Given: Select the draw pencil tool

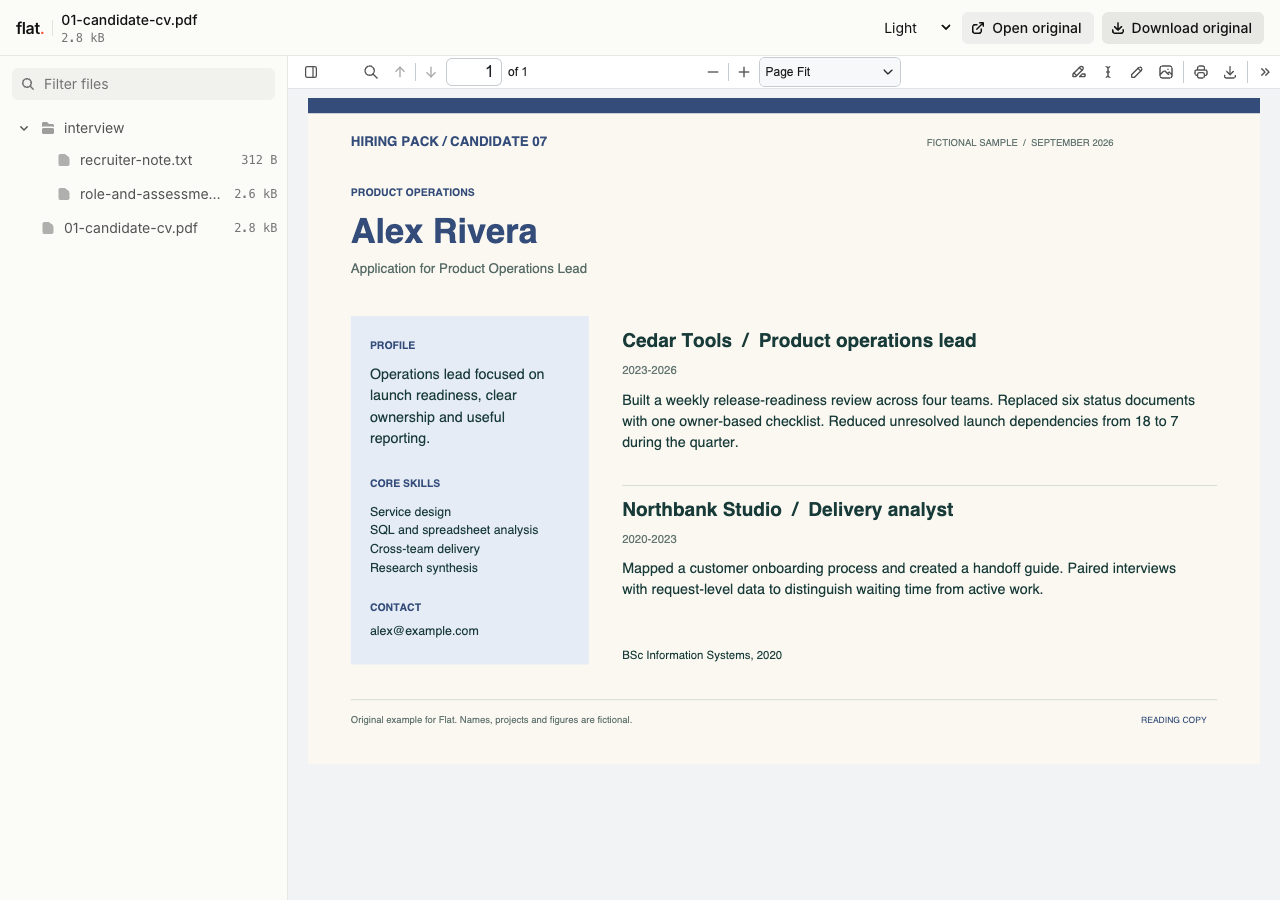Looking at the screenshot, I should pyautogui.click(x=1137, y=72).
